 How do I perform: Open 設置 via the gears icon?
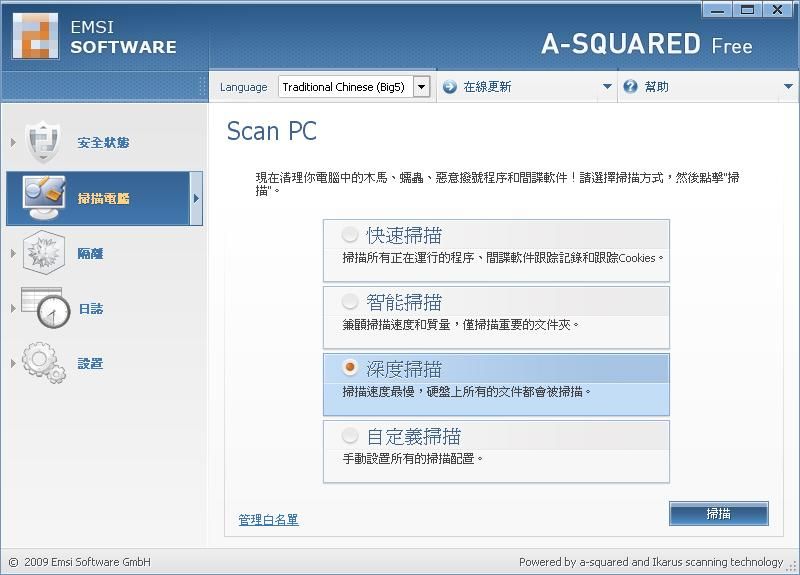click(x=44, y=363)
